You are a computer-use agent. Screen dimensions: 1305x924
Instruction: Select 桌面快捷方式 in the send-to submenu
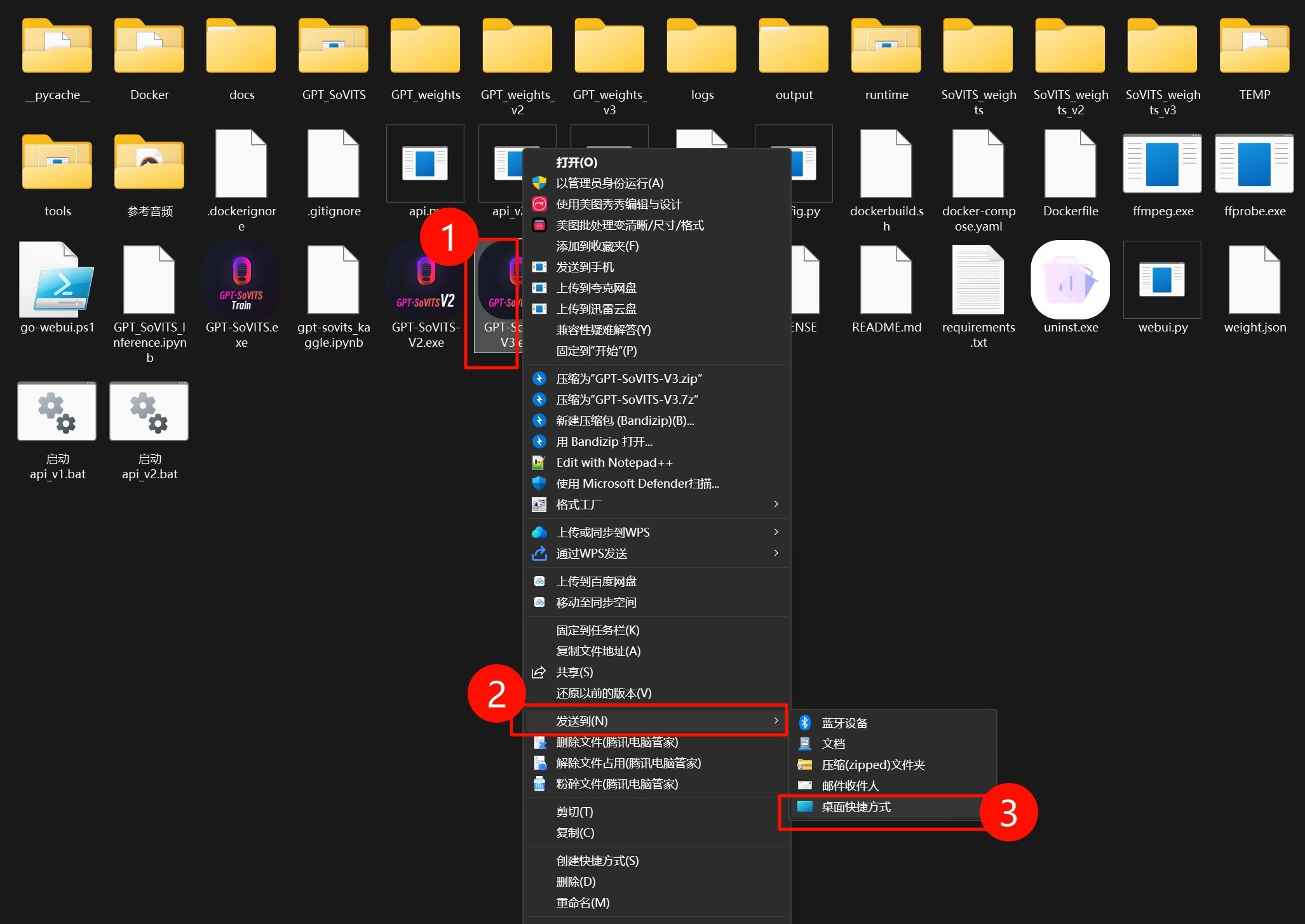click(856, 807)
